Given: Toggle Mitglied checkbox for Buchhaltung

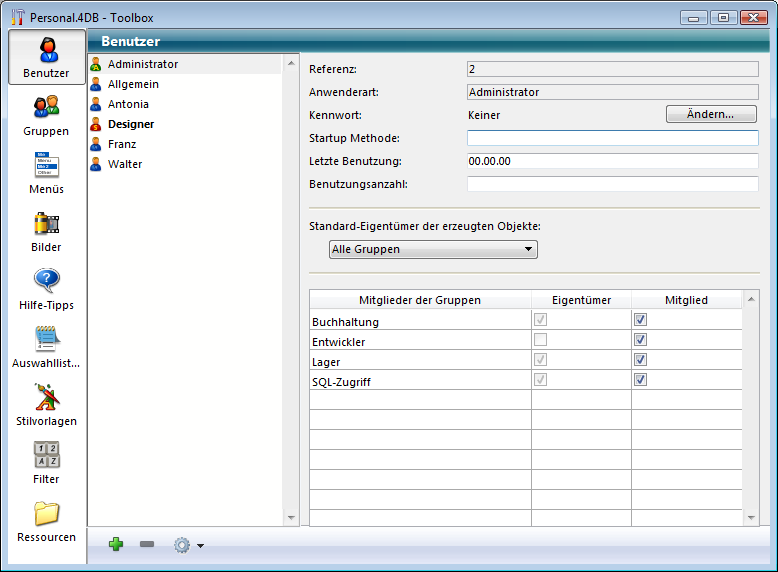Looking at the screenshot, I should click(641, 321).
